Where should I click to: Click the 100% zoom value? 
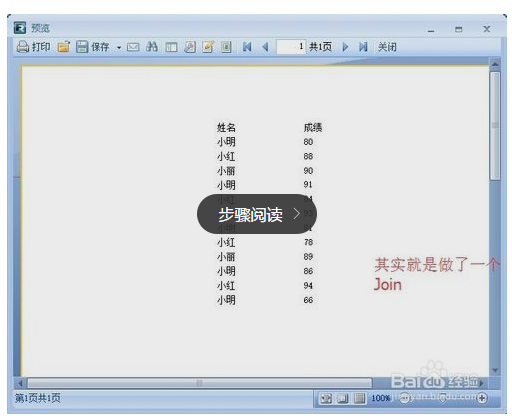[x=381, y=398]
